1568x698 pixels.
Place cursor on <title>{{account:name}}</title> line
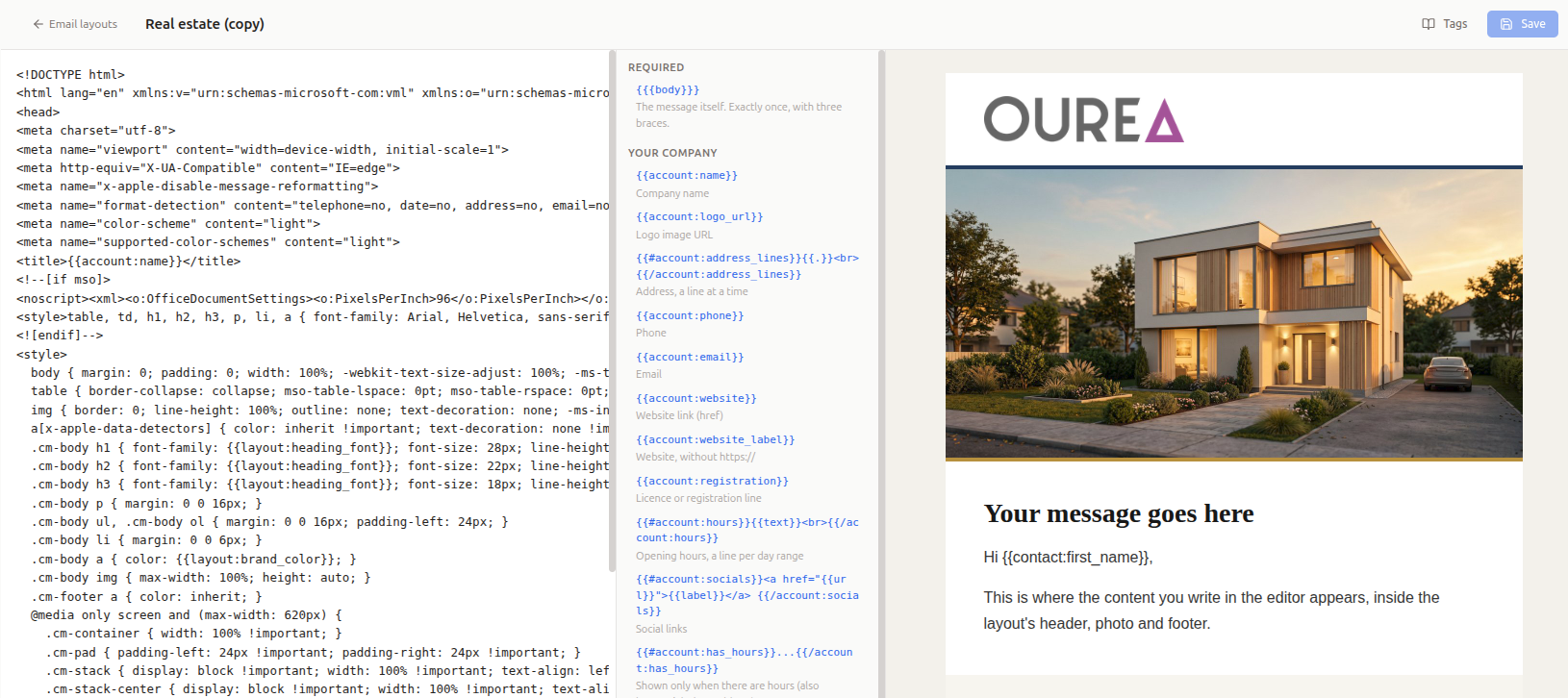click(x=129, y=262)
